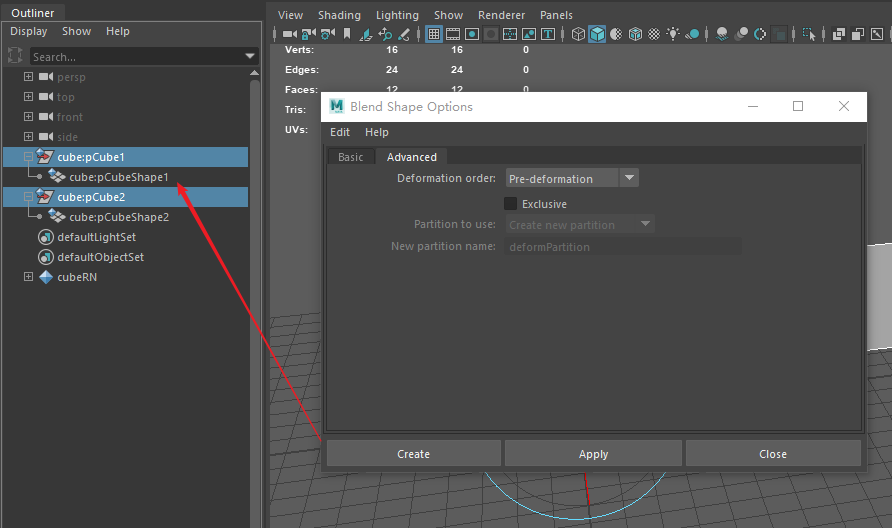The width and height of the screenshot is (892, 528).
Task: Open the Deformation order dropdown
Action: click(572, 179)
